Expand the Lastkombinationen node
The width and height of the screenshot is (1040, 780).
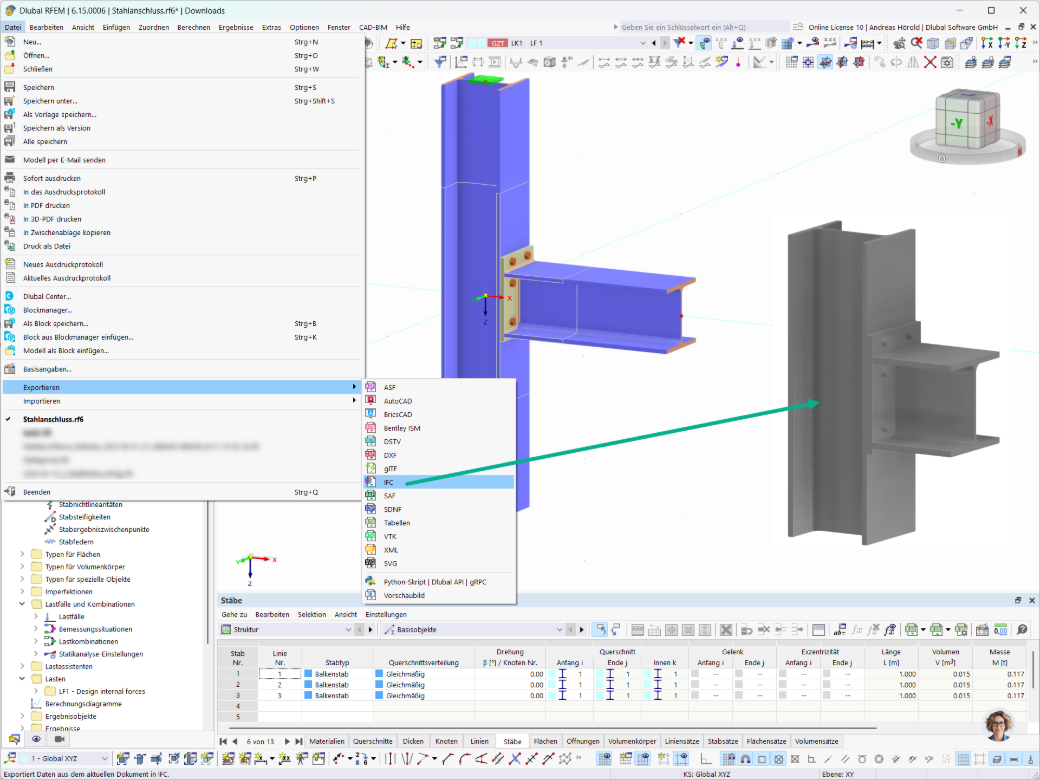click(36, 641)
